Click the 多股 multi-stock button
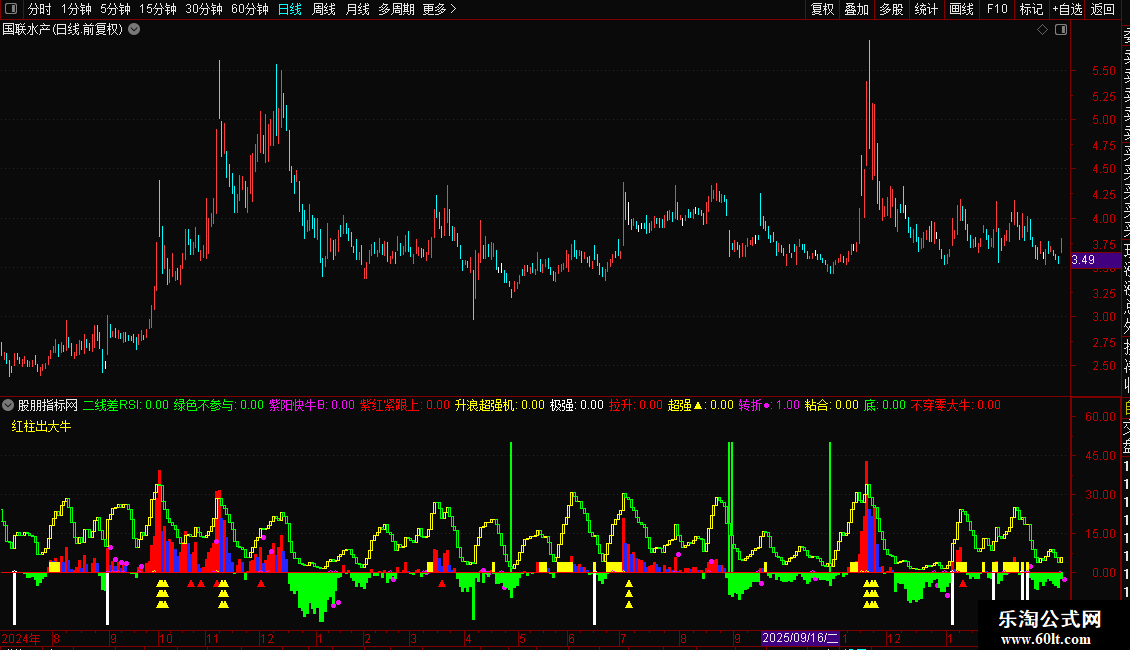1130x650 pixels. point(891,9)
